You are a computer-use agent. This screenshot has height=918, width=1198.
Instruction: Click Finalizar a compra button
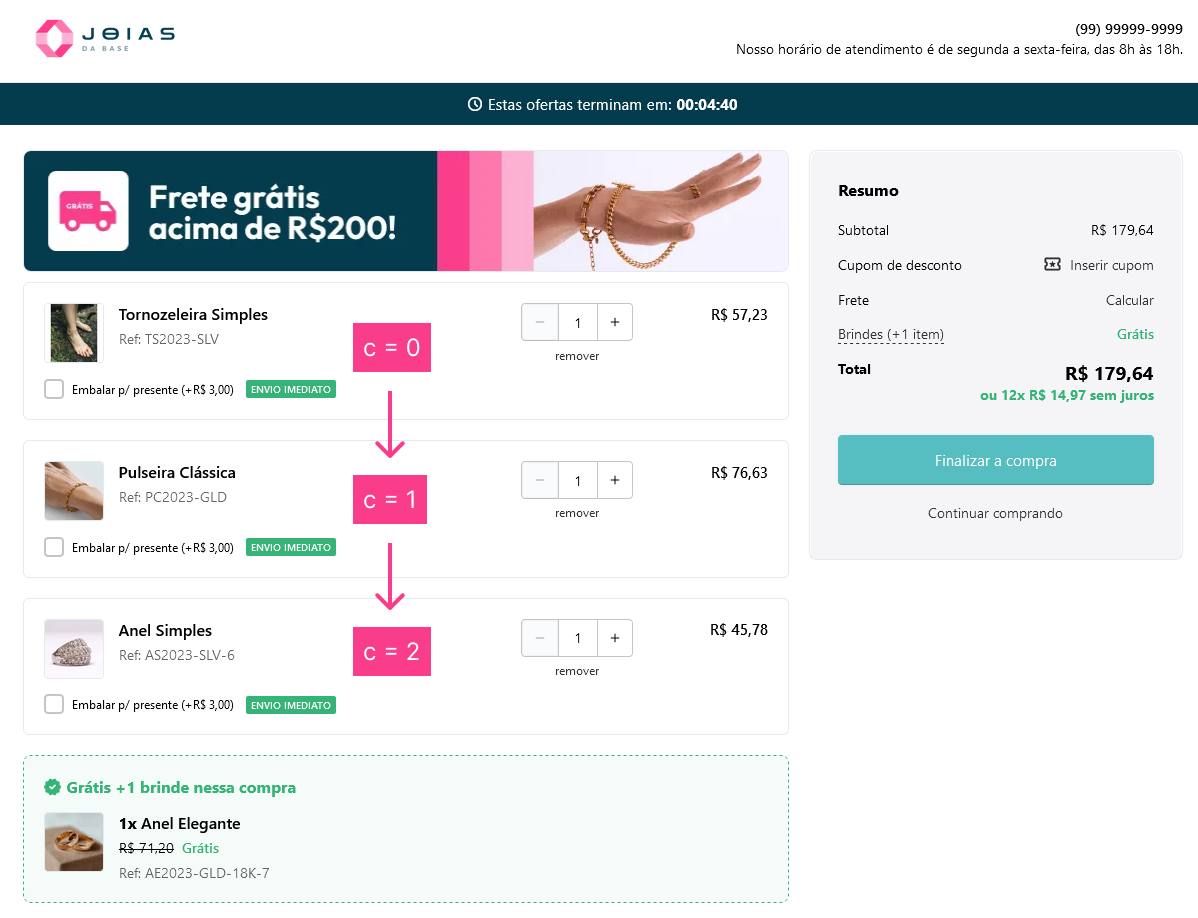pos(995,461)
